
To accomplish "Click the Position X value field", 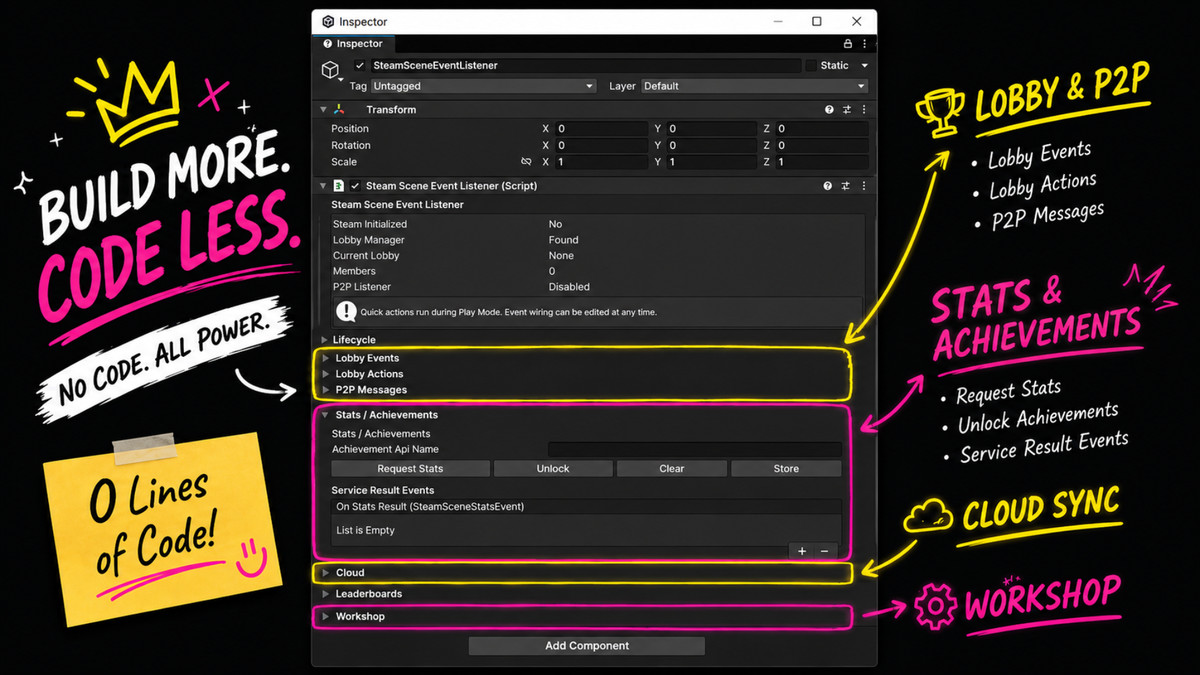I will 602,129.
